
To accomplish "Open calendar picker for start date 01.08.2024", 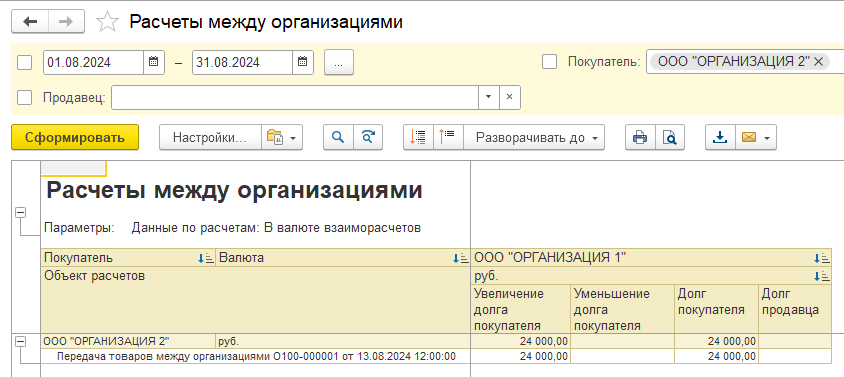I will 153,62.
